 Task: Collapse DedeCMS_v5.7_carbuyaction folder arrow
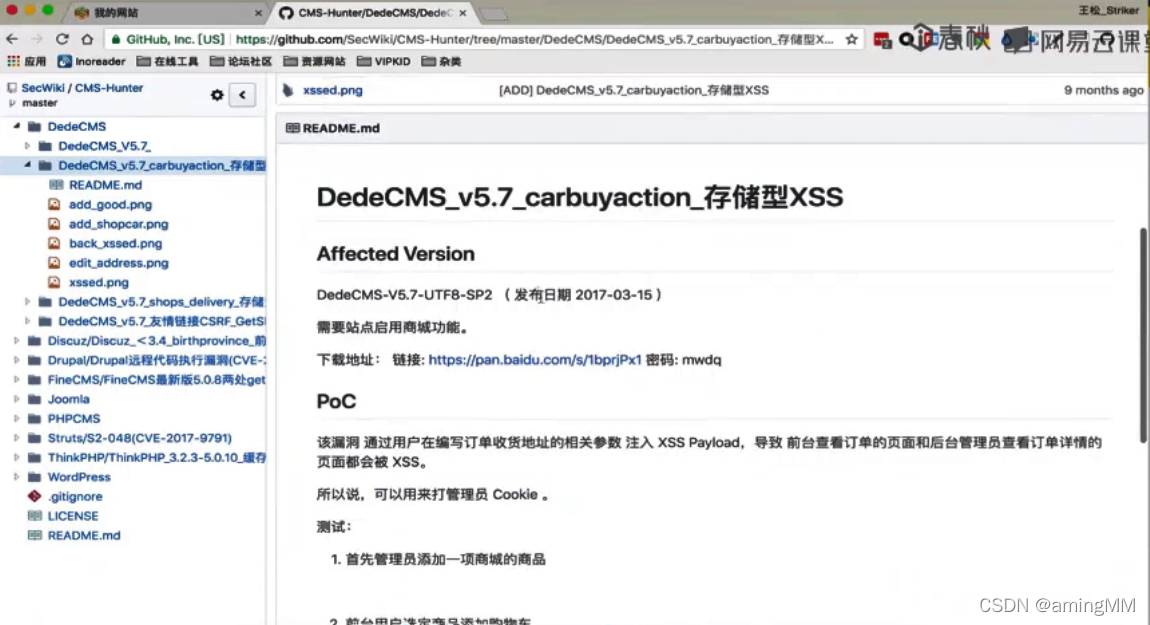pyautogui.click(x=27, y=165)
